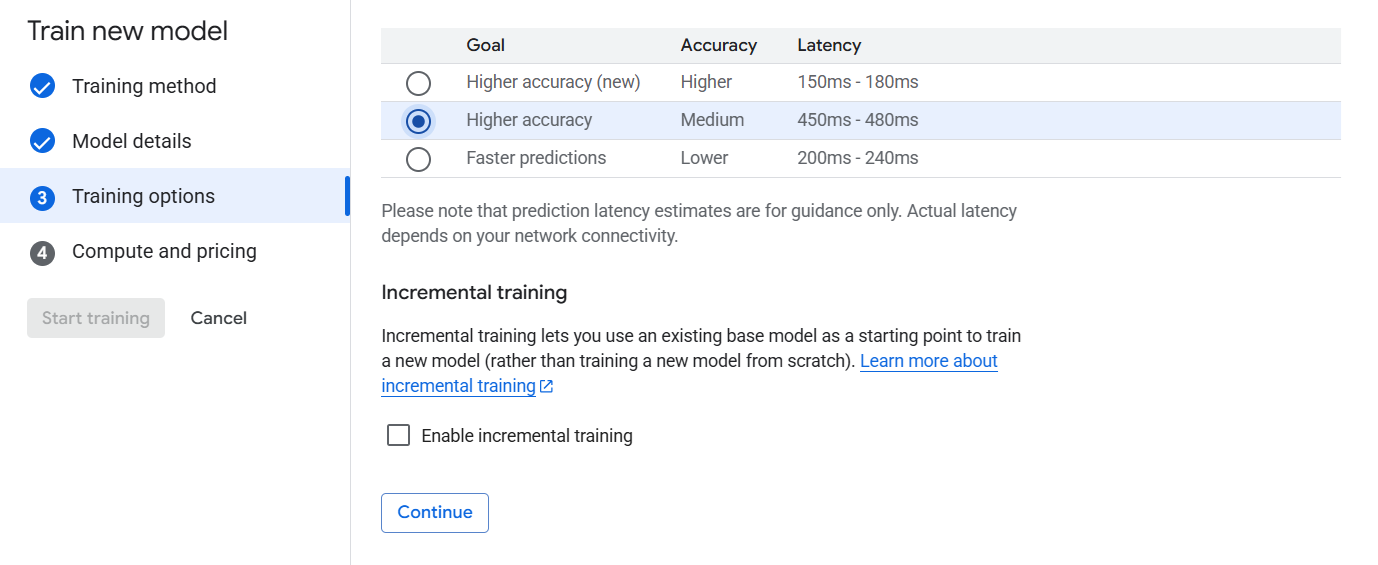Screen dimensions: 1378x565
Task: Click the Cancel button
Action: coord(219,318)
